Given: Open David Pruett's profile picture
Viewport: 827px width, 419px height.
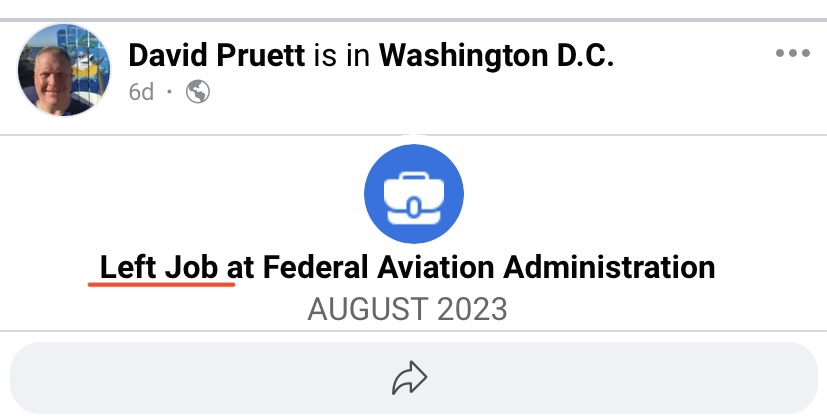Looking at the screenshot, I should tap(64, 69).
